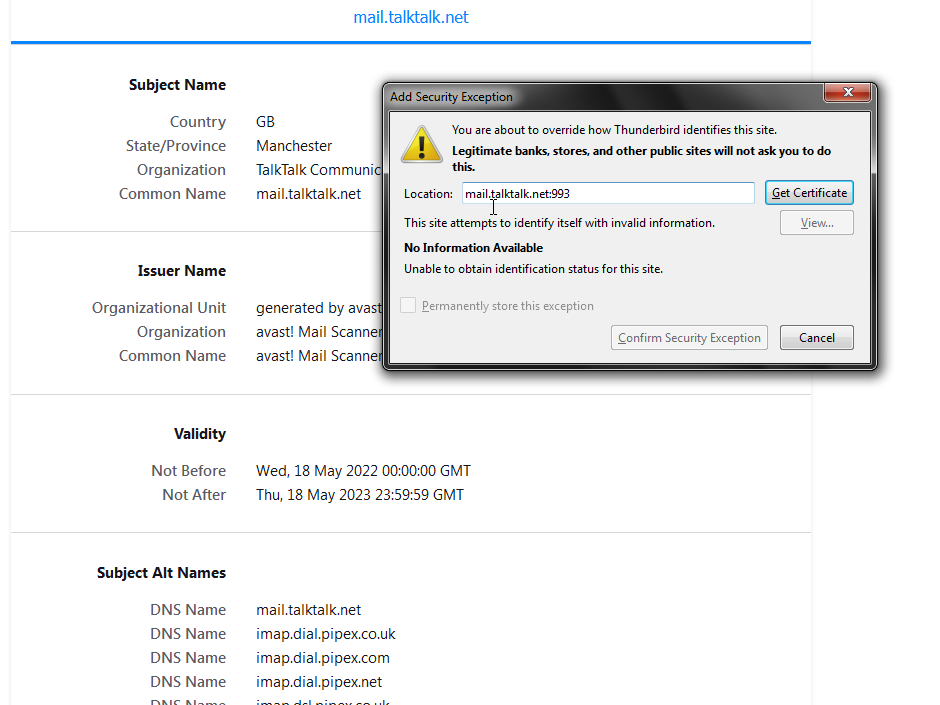
Task: Select Subject Common Name mail.talktalk.net
Action: [308, 194]
